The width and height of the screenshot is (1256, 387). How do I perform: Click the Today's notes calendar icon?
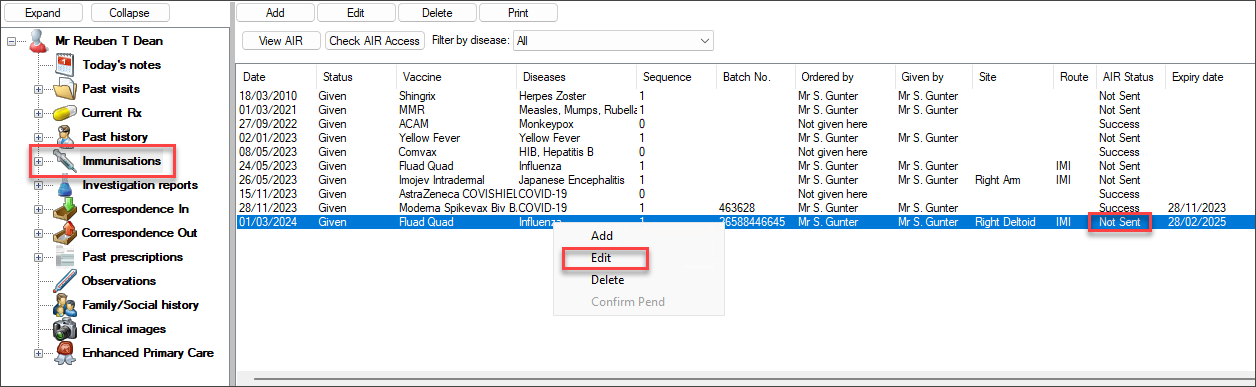(64, 65)
